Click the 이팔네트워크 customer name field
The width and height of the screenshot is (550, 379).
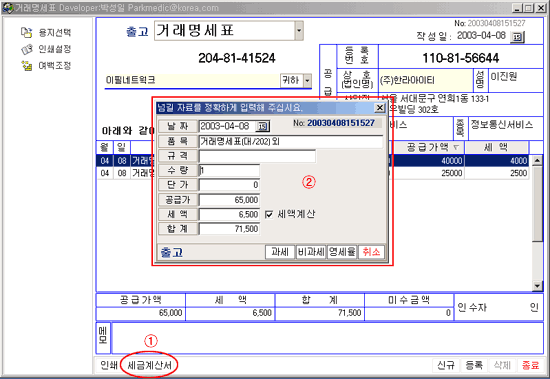pyautogui.click(x=192, y=81)
